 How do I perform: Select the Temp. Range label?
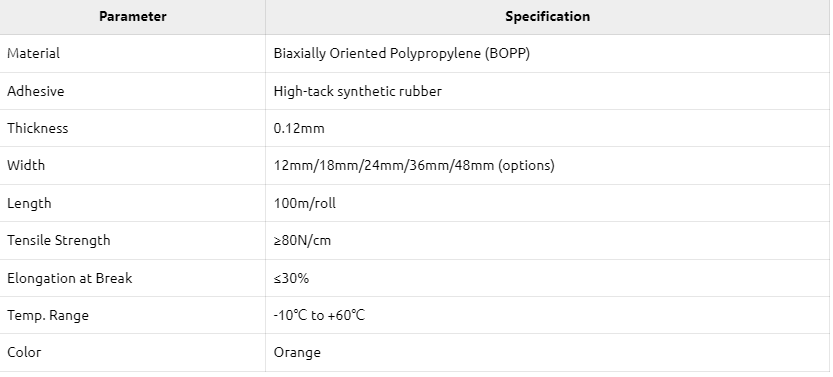tap(48, 315)
